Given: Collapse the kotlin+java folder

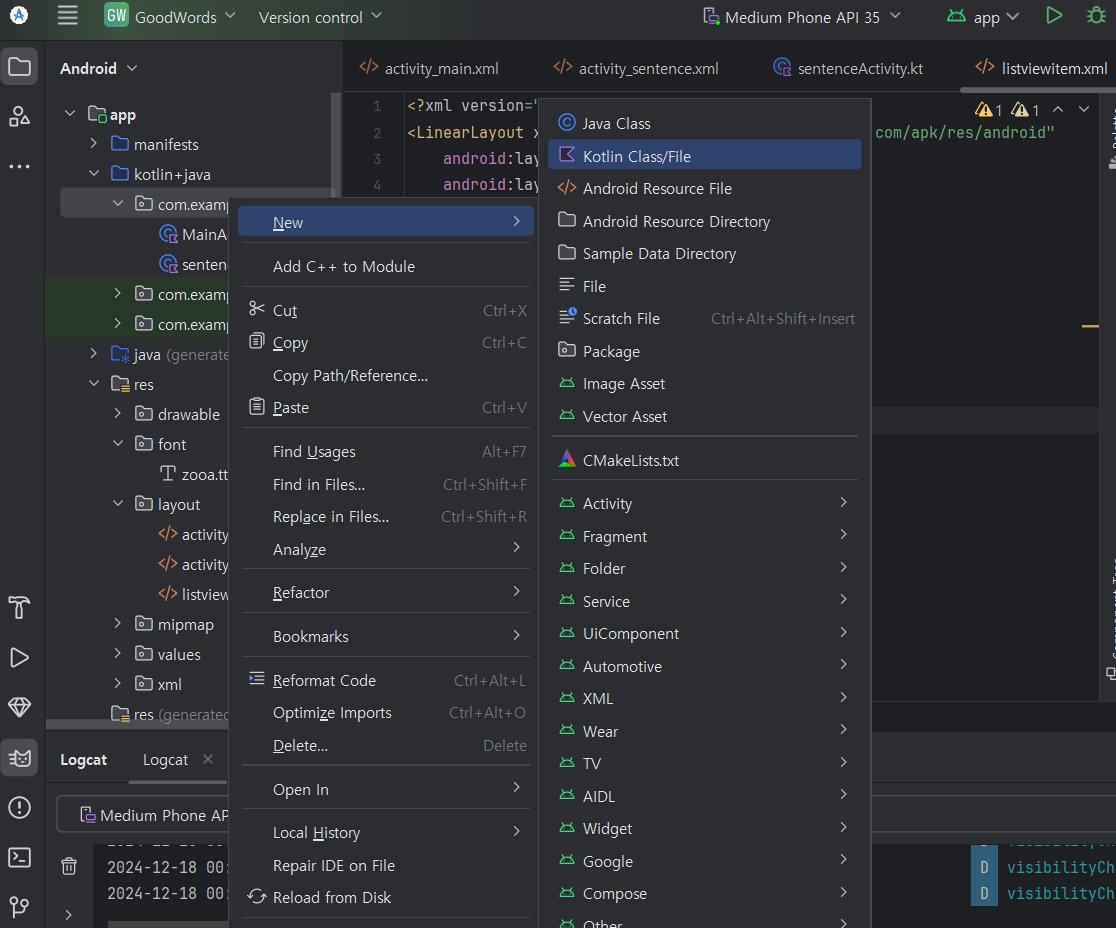Looking at the screenshot, I should pyautogui.click(x=94, y=173).
